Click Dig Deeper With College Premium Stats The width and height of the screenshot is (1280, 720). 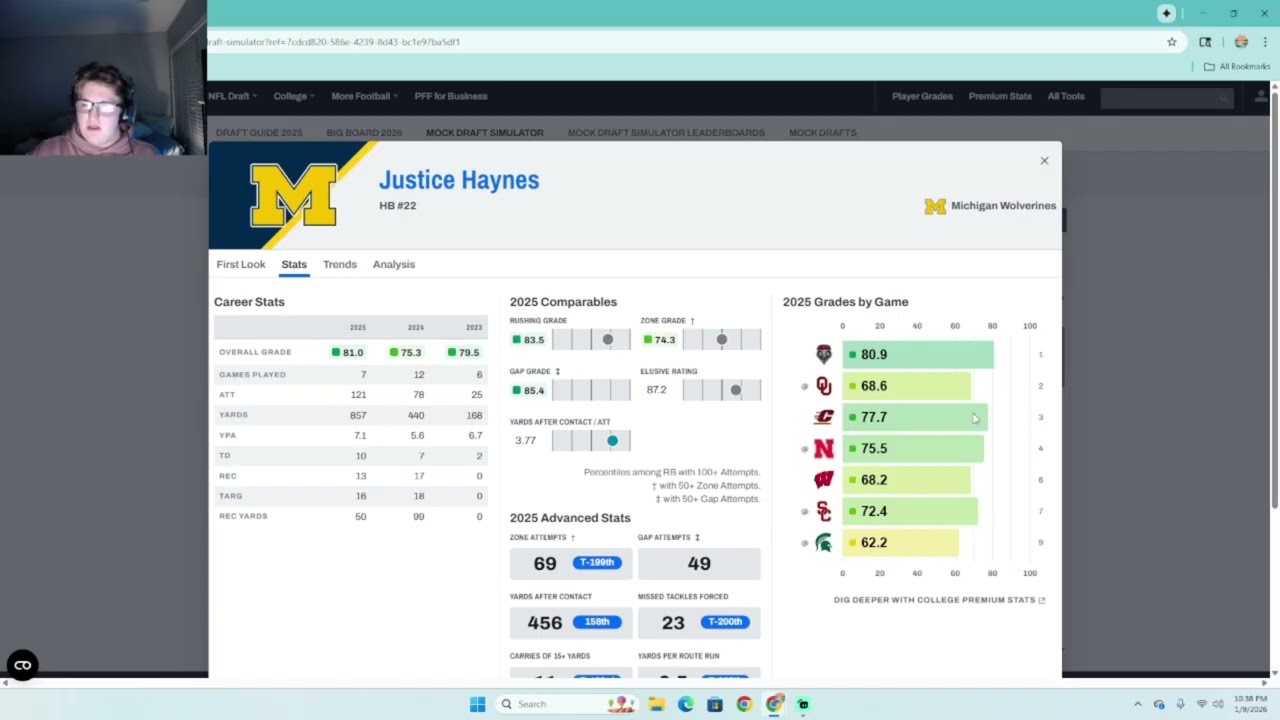(x=940, y=600)
